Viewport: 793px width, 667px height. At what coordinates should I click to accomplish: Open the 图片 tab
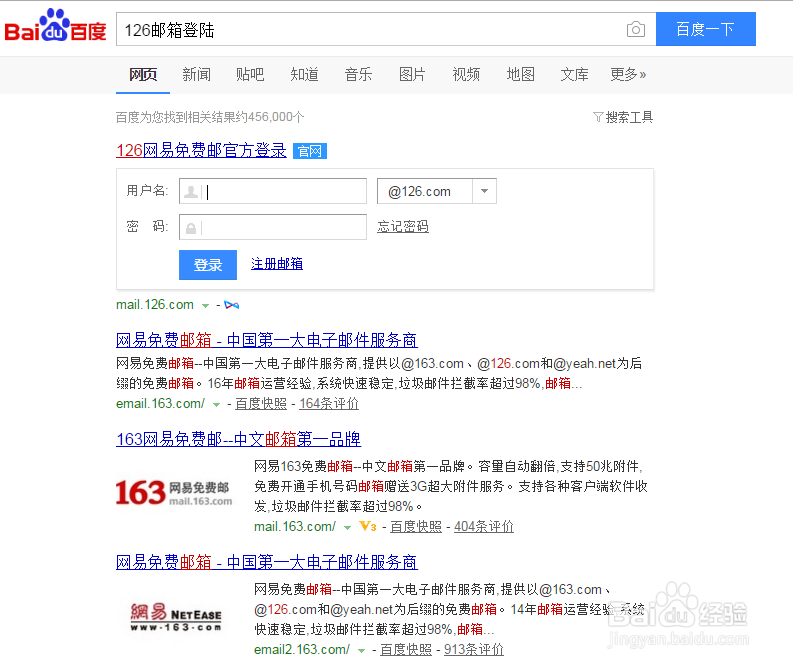click(412, 74)
